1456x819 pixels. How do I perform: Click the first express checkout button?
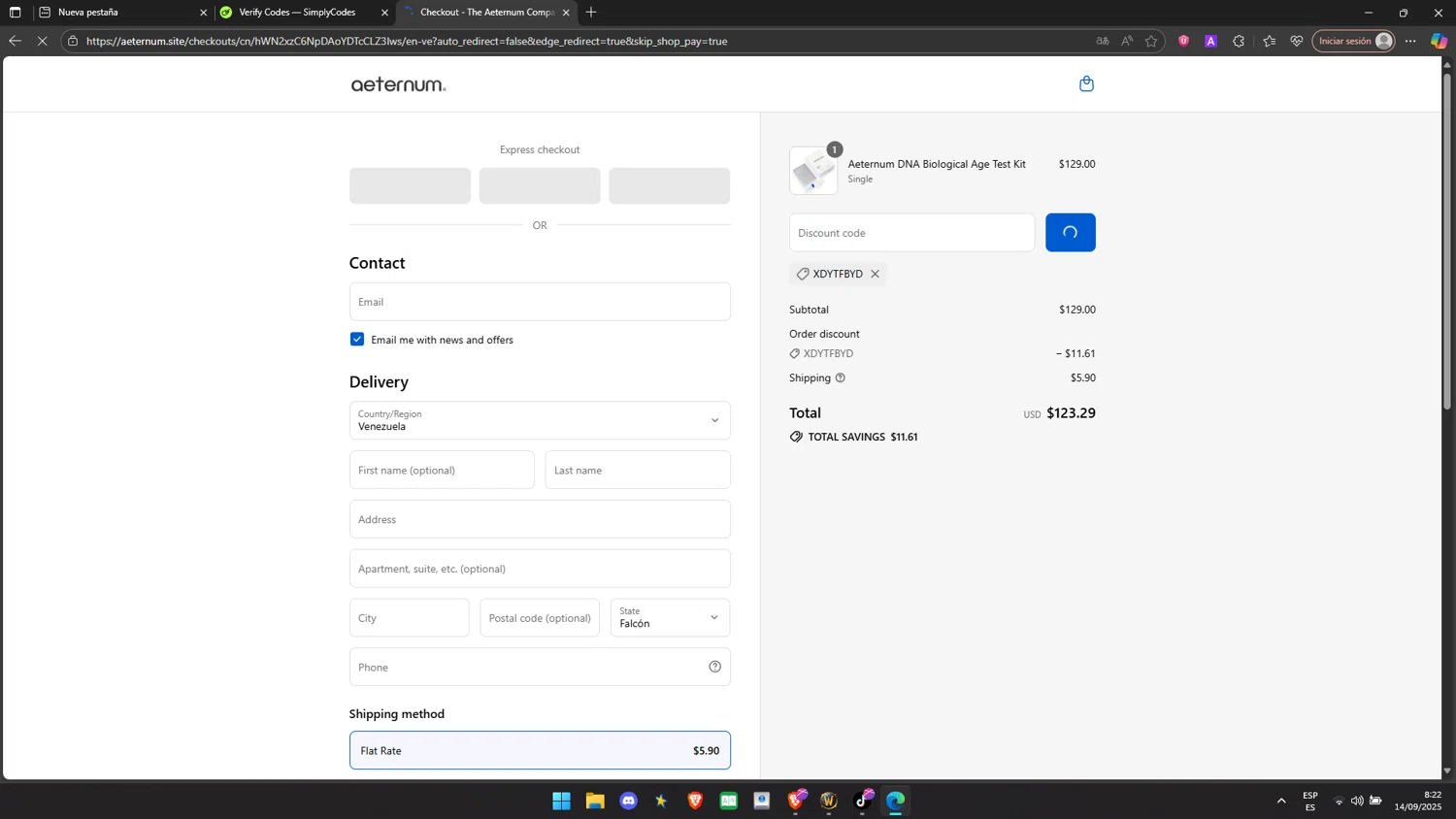[x=410, y=185]
